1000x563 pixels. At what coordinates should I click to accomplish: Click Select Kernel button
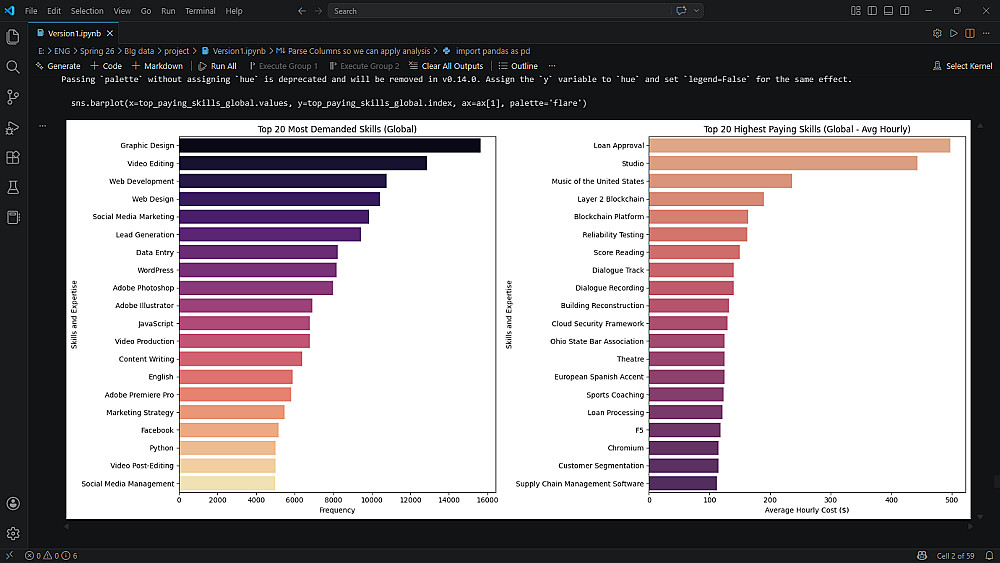pyautogui.click(x=963, y=66)
